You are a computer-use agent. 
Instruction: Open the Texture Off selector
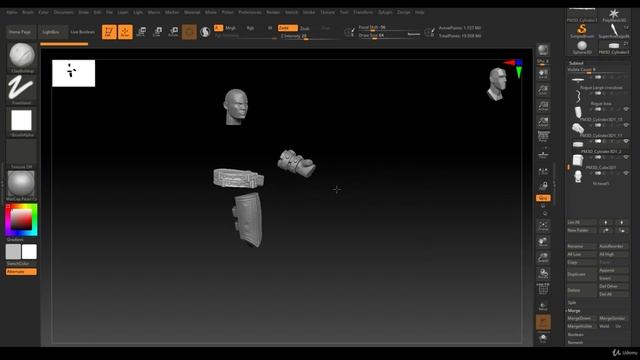[22, 154]
